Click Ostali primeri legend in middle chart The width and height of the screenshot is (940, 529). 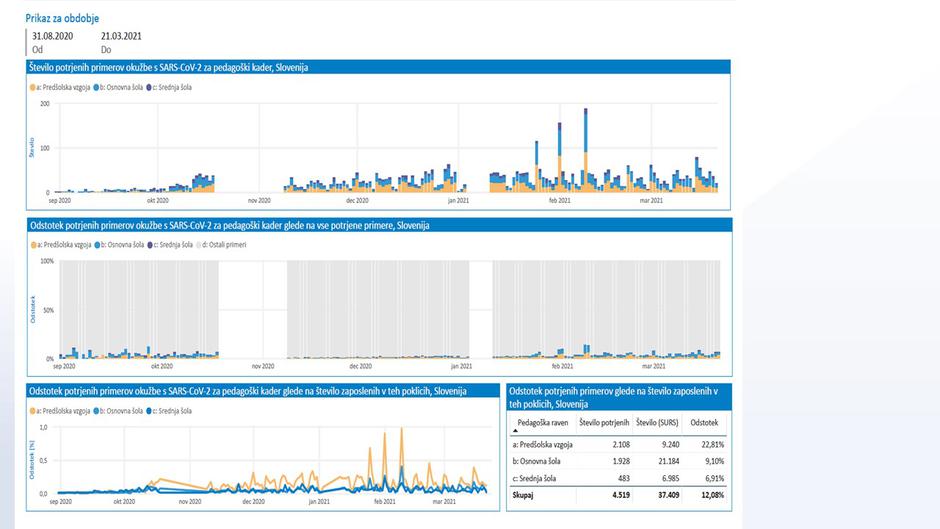click(224, 244)
